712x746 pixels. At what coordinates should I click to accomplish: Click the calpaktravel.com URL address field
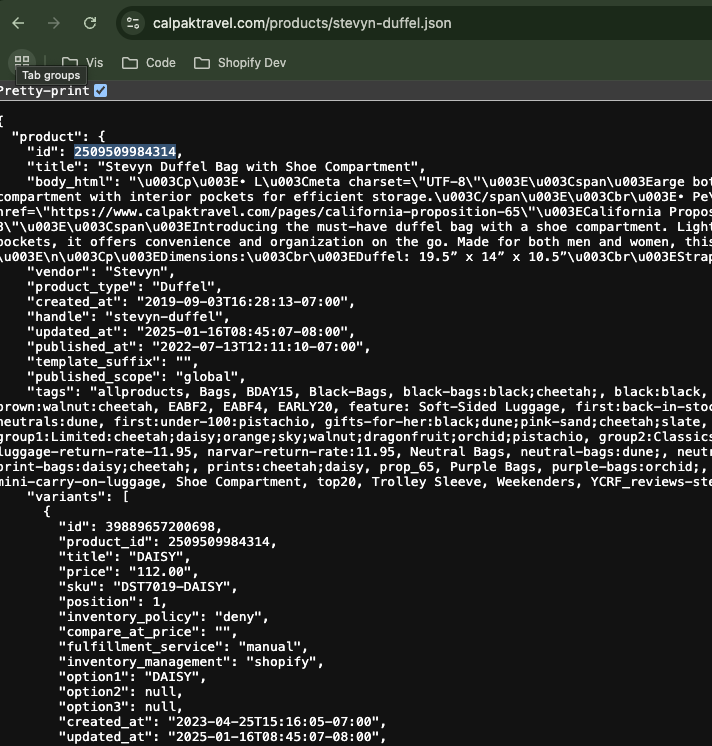click(x=300, y=23)
